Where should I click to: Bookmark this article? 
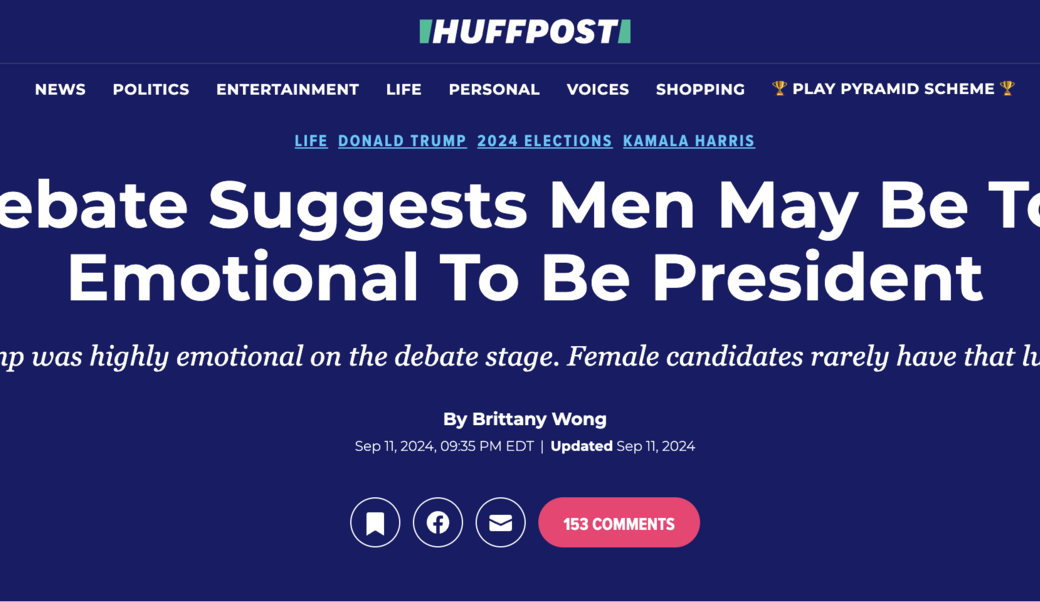(375, 522)
